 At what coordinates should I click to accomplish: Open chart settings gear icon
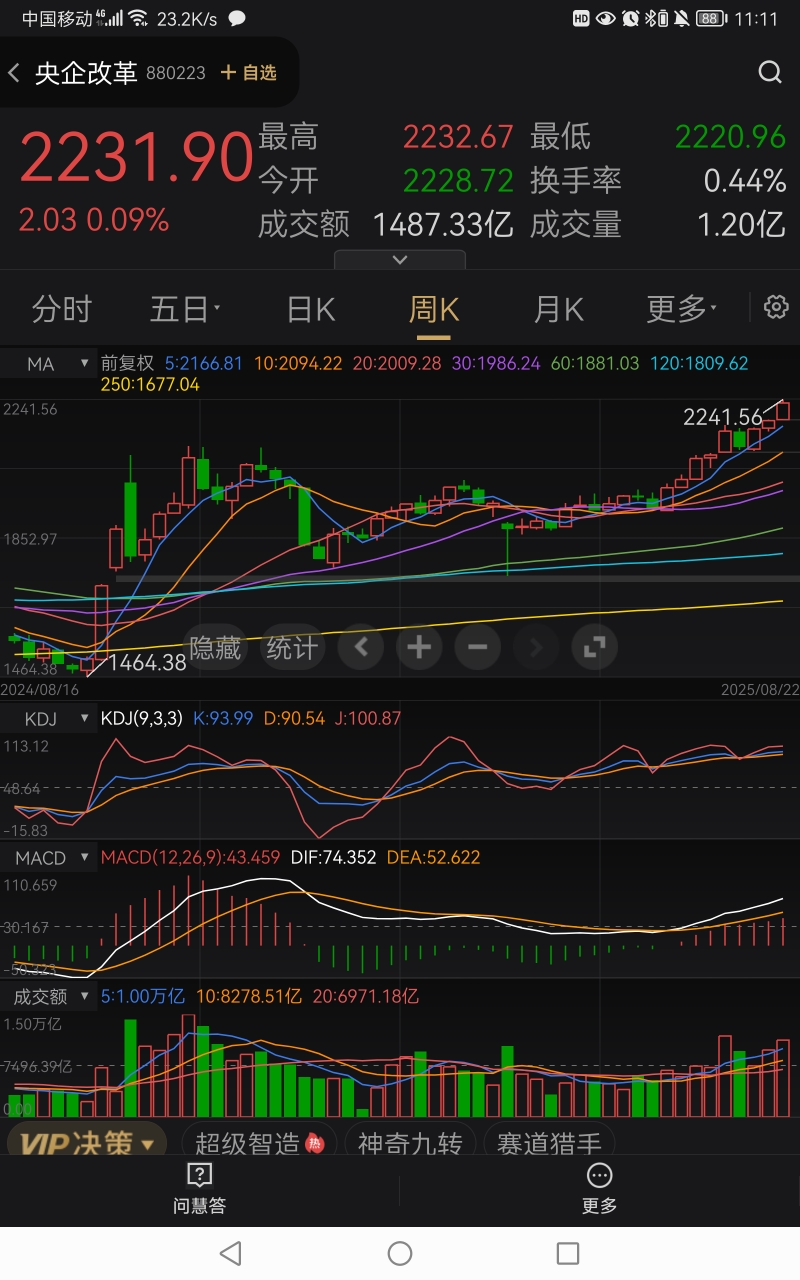coord(776,307)
